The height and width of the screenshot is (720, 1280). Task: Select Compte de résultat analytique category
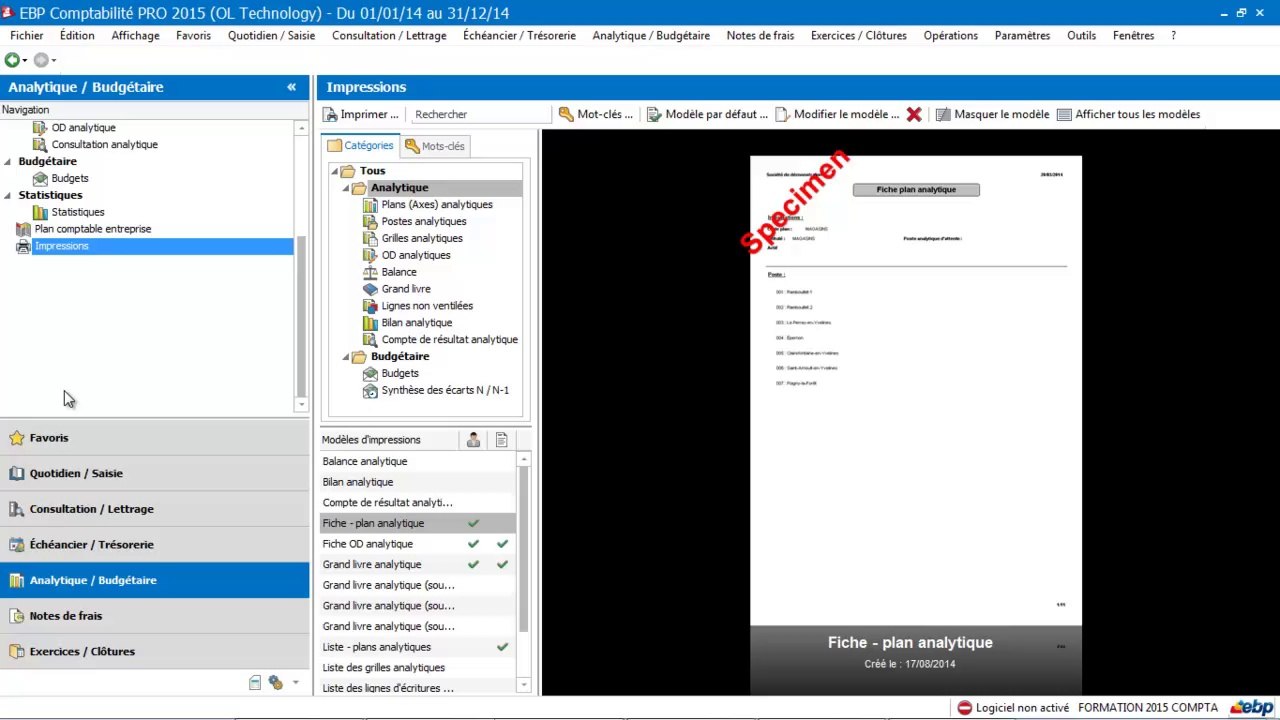[449, 340]
